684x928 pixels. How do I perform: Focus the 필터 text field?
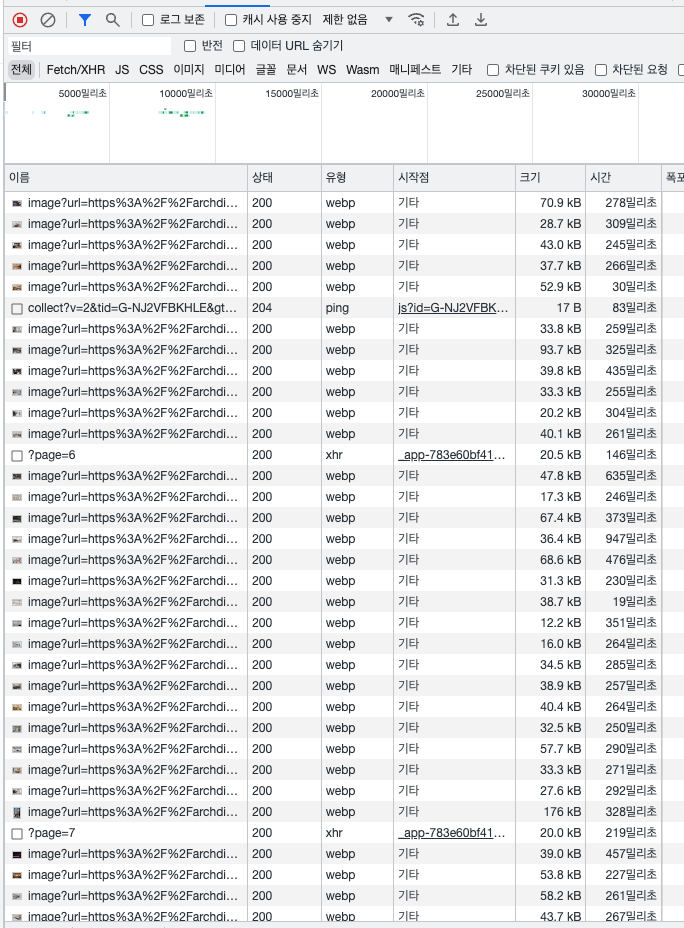[x=89, y=46]
